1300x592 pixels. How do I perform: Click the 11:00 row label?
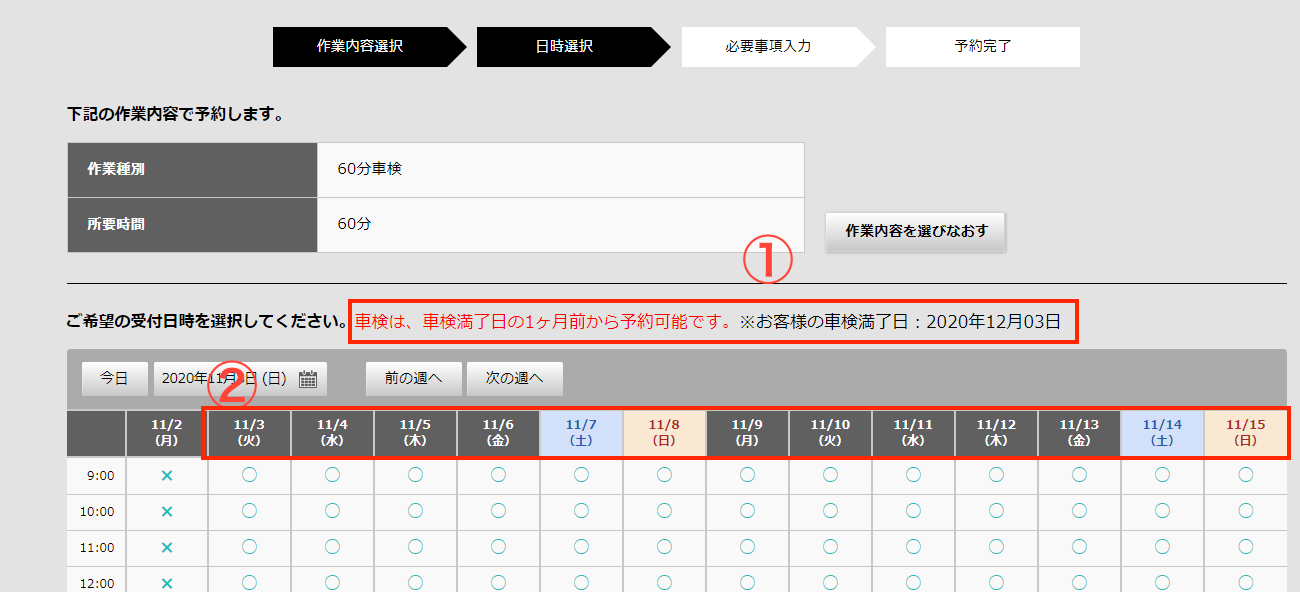pyautogui.click(x=96, y=547)
